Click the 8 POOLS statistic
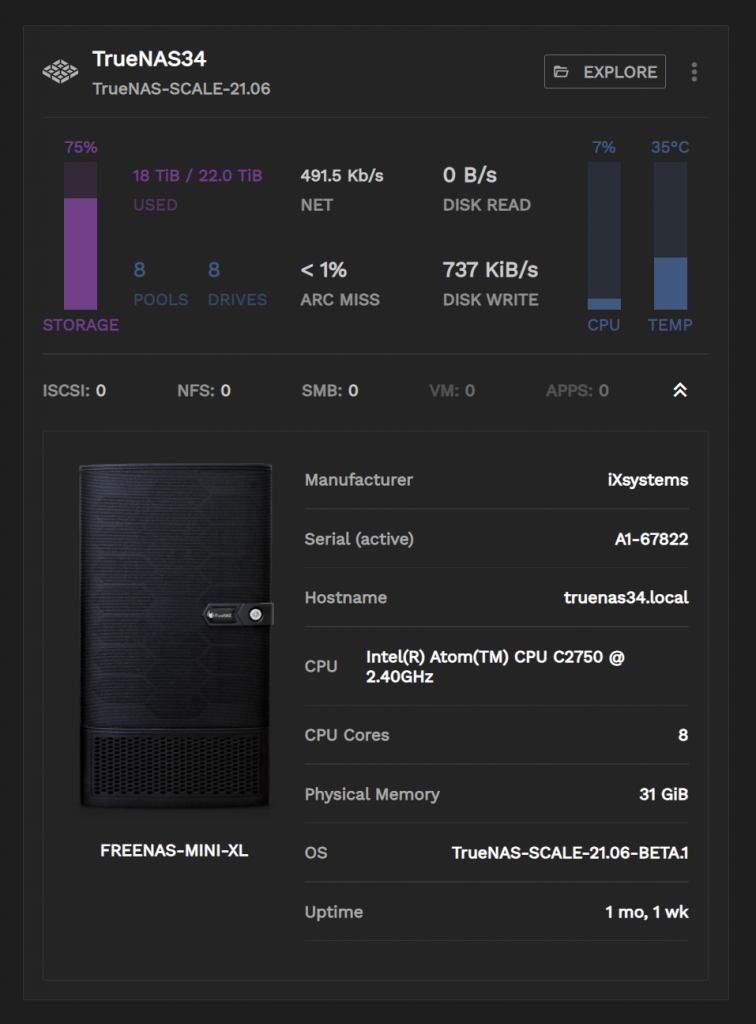756x1024 pixels. (160, 284)
